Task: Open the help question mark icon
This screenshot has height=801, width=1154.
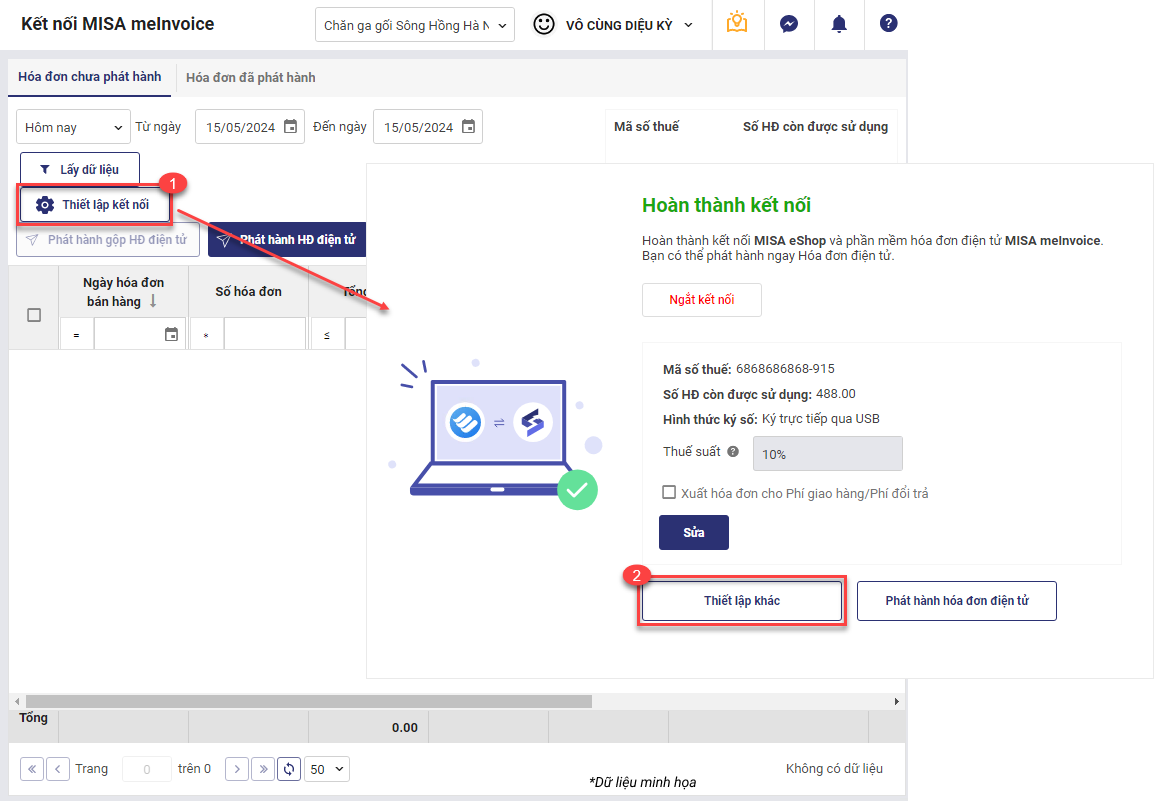Action: point(888,24)
